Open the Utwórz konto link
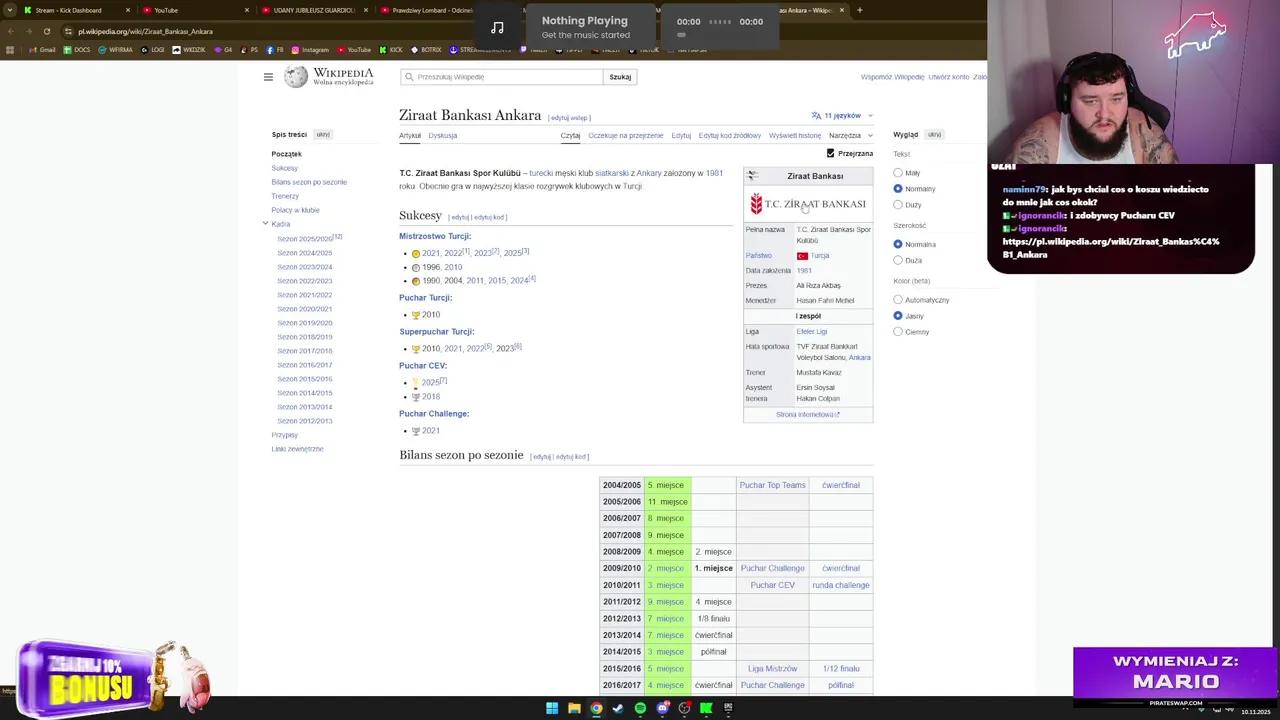 pyautogui.click(x=948, y=77)
